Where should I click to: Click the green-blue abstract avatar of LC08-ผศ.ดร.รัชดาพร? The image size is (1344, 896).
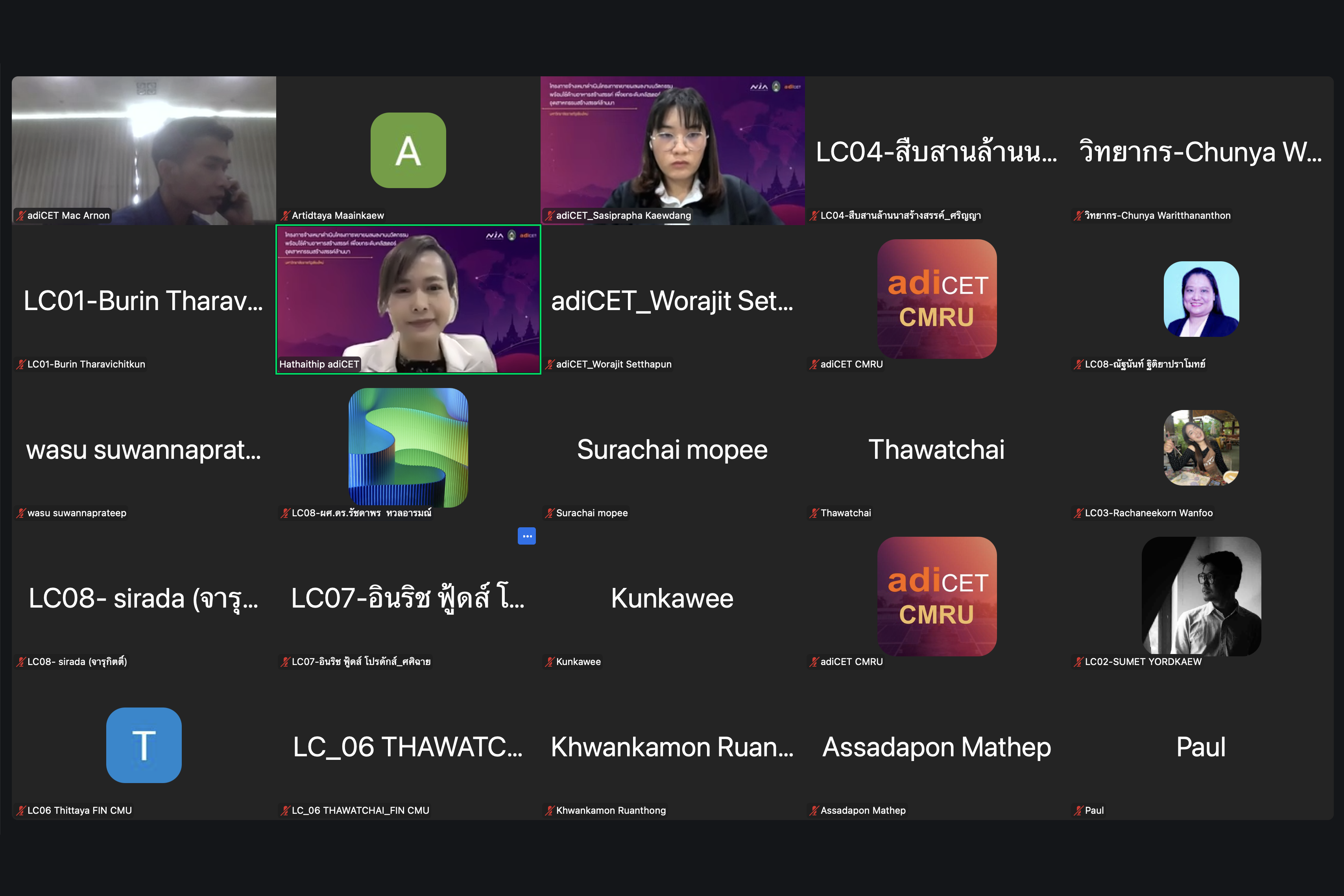click(x=408, y=447)
